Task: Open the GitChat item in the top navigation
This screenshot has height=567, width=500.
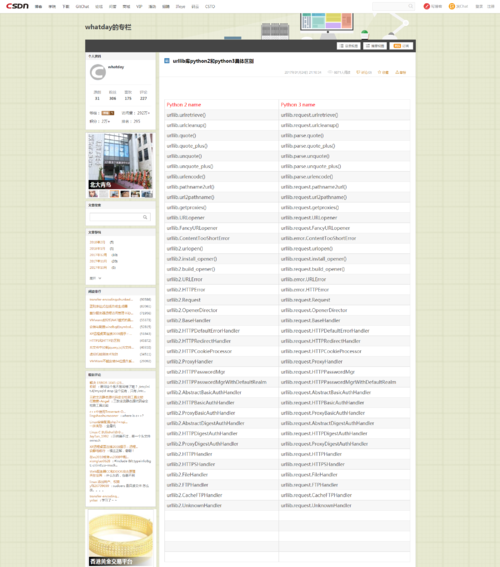Action: [x=82, y=7]
